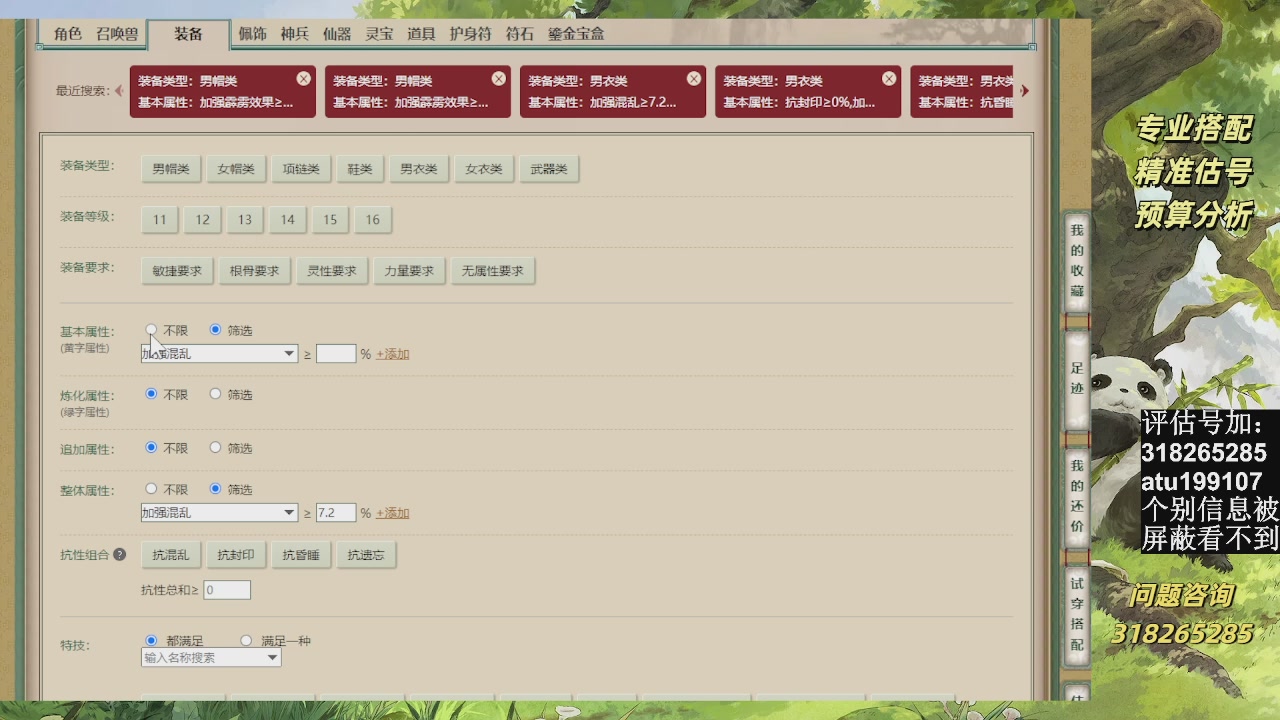Switch to the 灵宝 tab

(x=379, y=34)
